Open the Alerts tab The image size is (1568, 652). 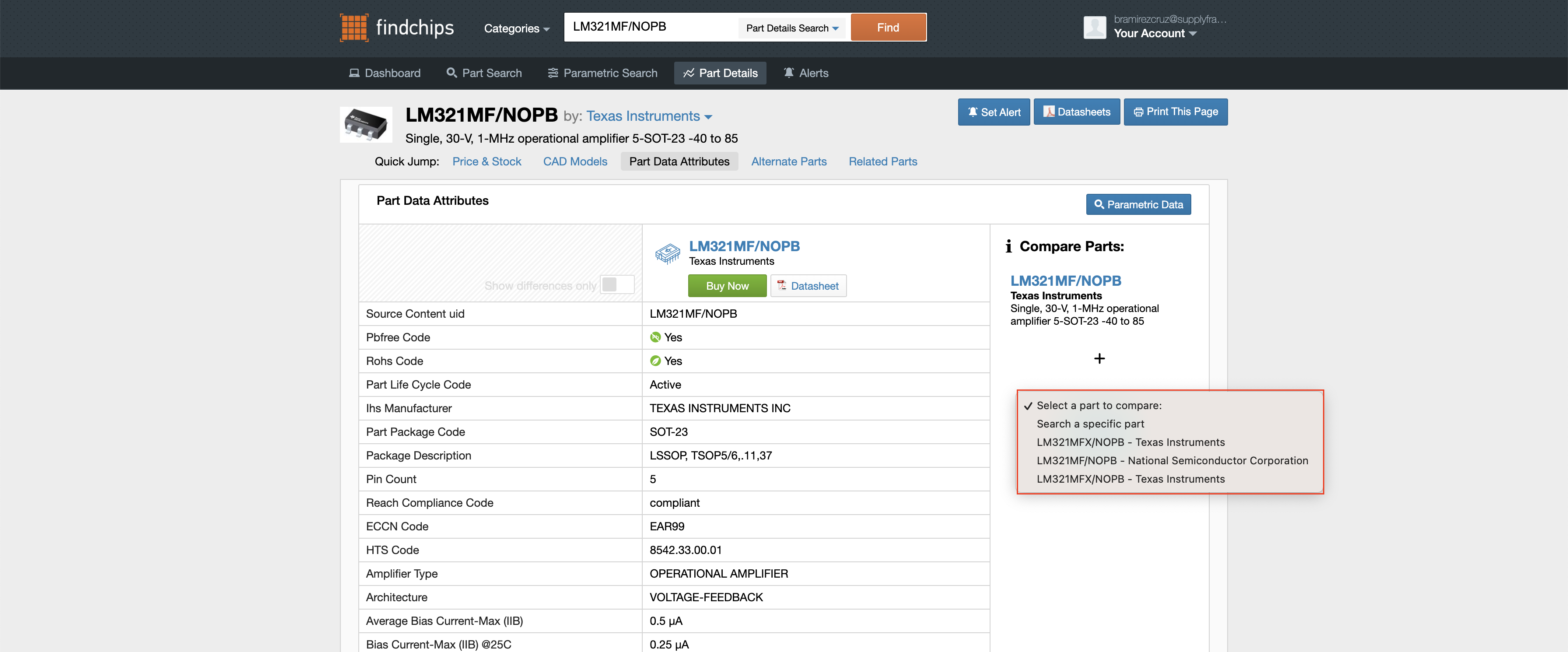[x=805, y=73]
